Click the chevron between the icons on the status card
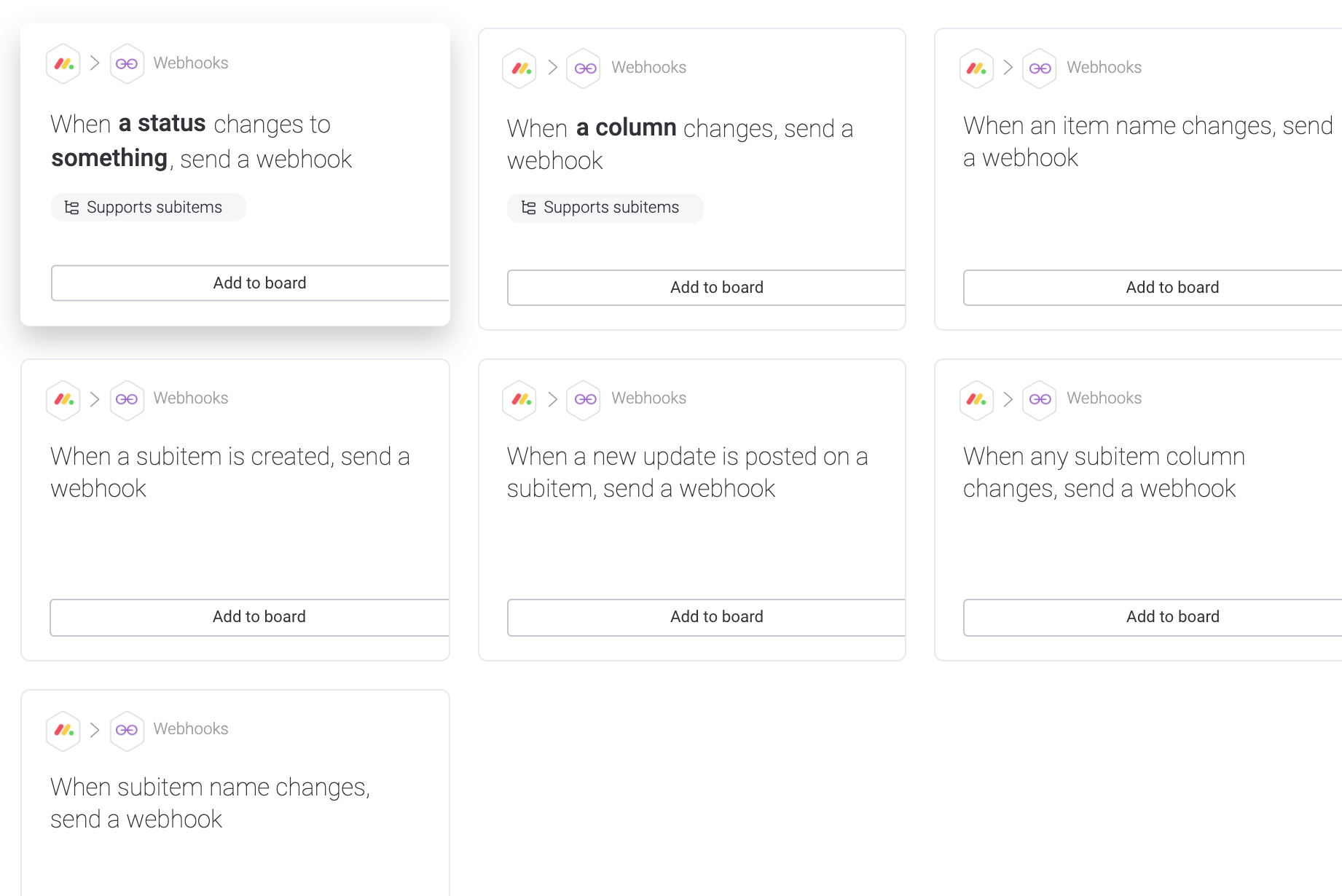The height and width of the screenshot is (896, 1342). 95,63
